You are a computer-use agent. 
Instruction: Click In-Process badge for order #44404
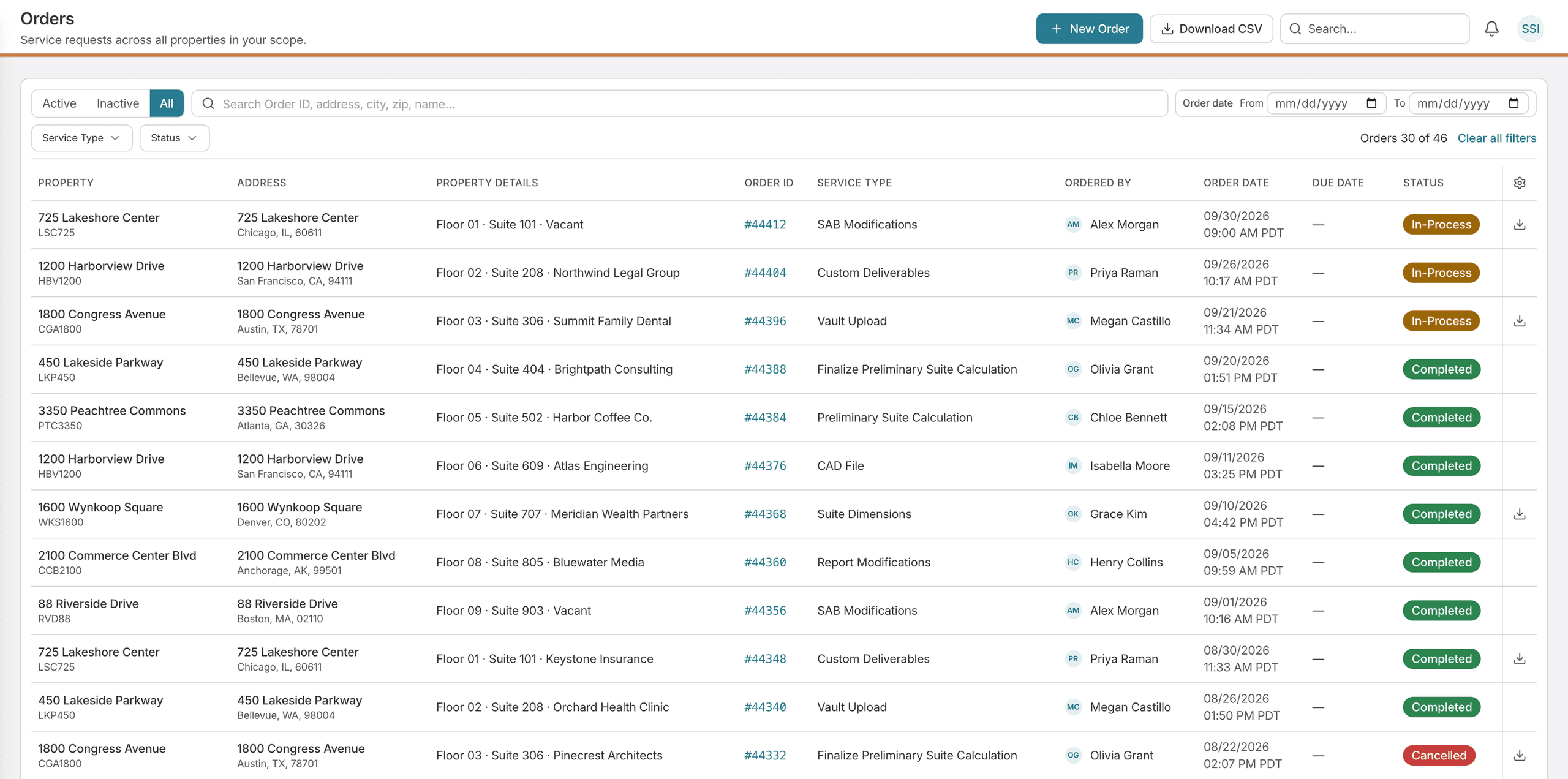pyautogui.click(x=1441, y=273)
